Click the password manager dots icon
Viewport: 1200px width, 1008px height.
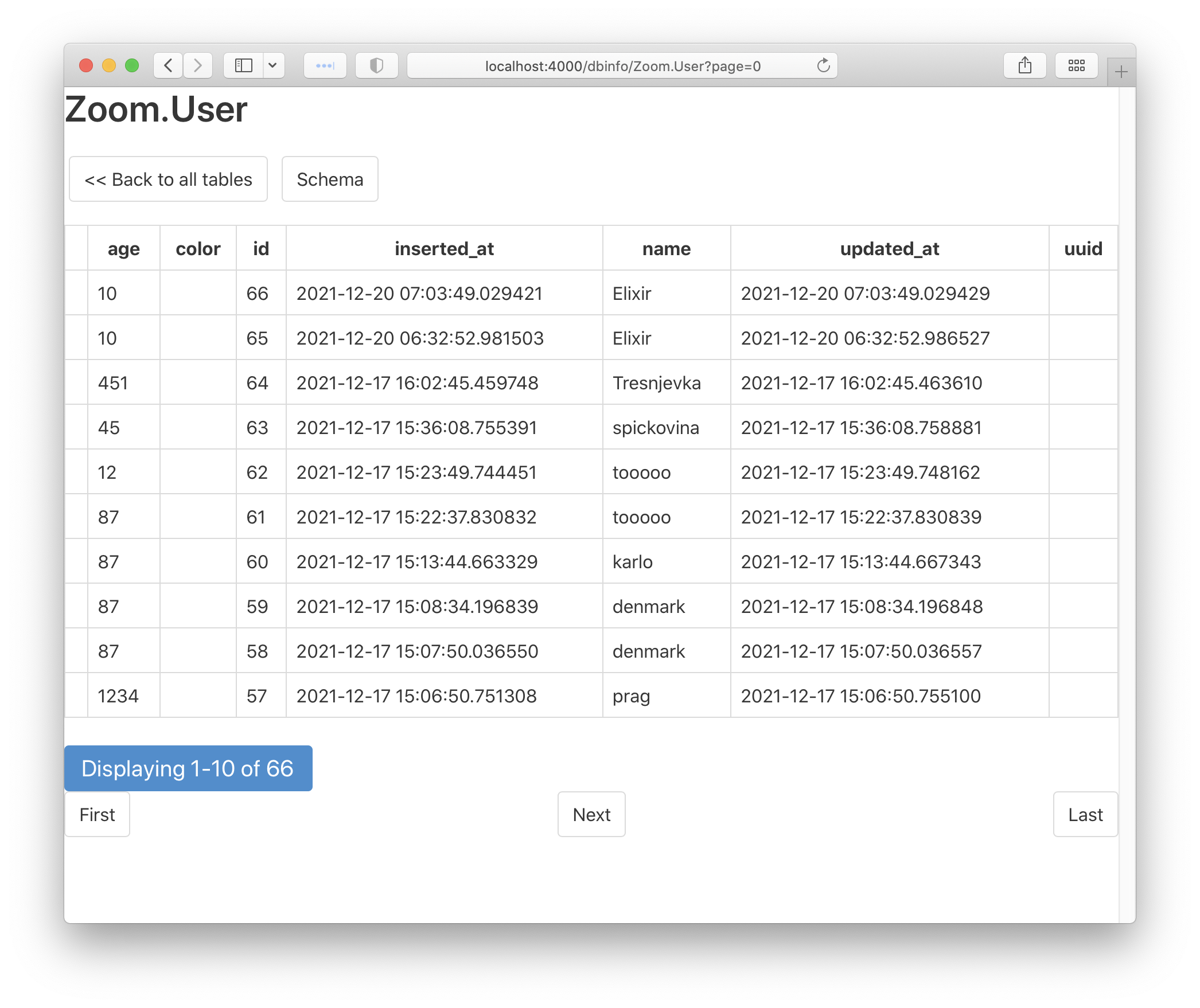click(x=325, y=65)
